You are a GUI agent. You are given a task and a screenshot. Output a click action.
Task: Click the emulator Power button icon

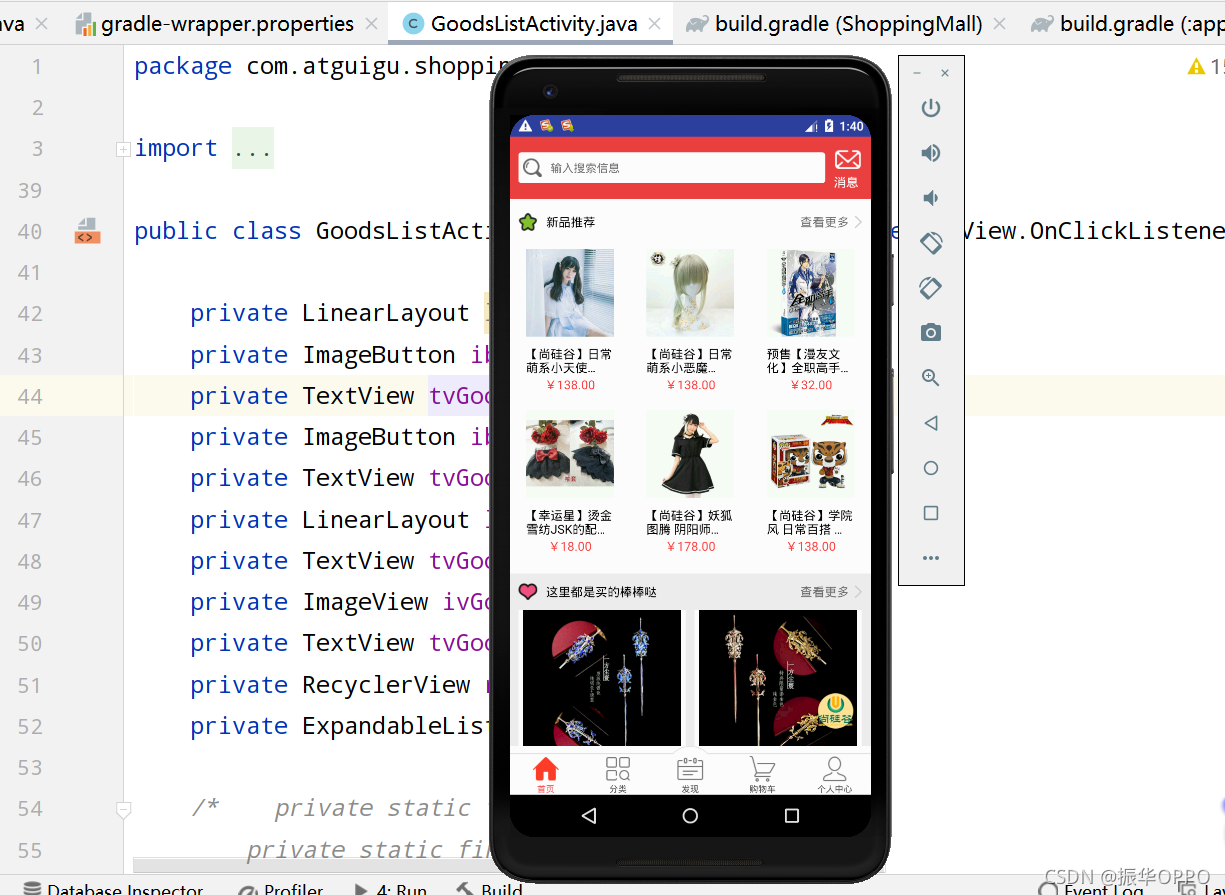[931, 108]
